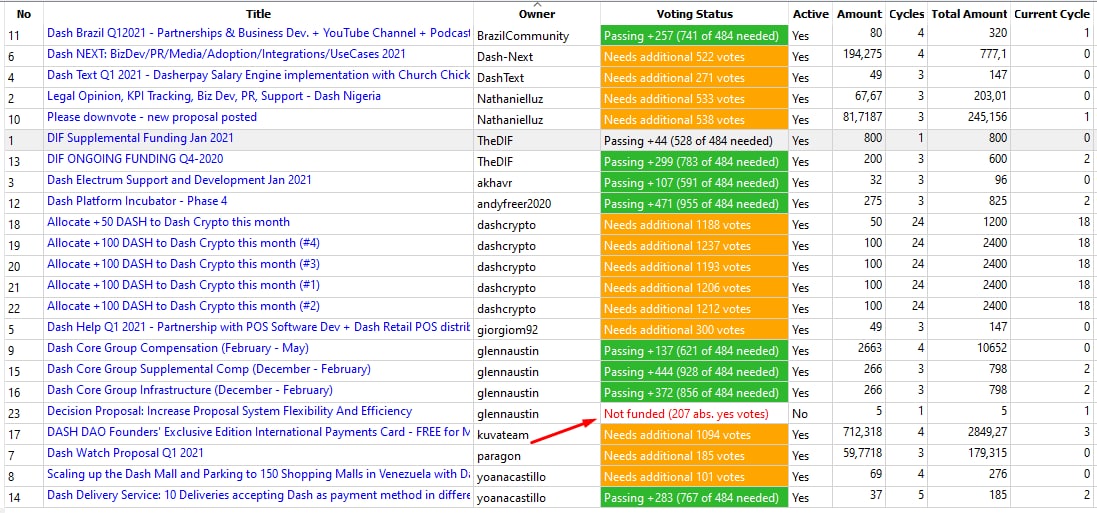The image size is (1097, 513).
Task: Open Dash Core Group Compensation (February - May)
Action: click(x=178, y=348)
